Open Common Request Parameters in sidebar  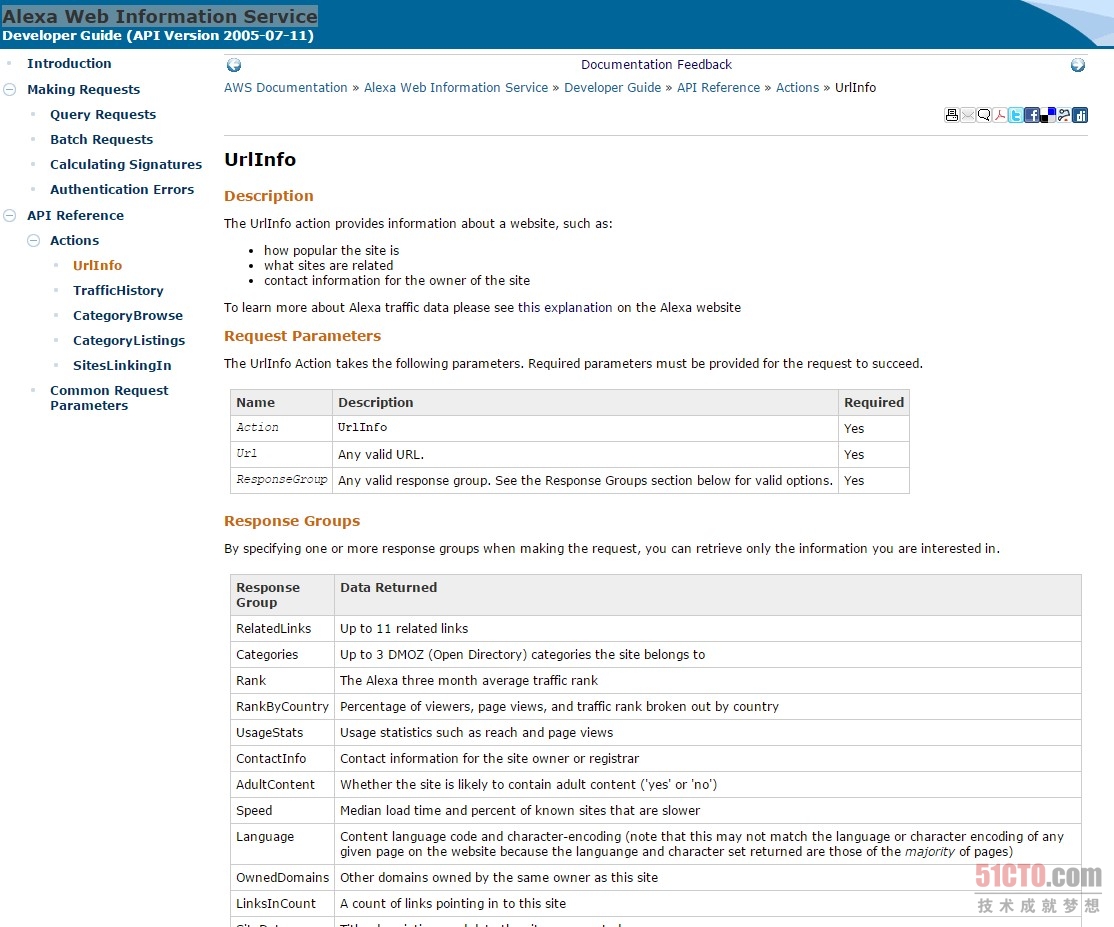point(109,398)
